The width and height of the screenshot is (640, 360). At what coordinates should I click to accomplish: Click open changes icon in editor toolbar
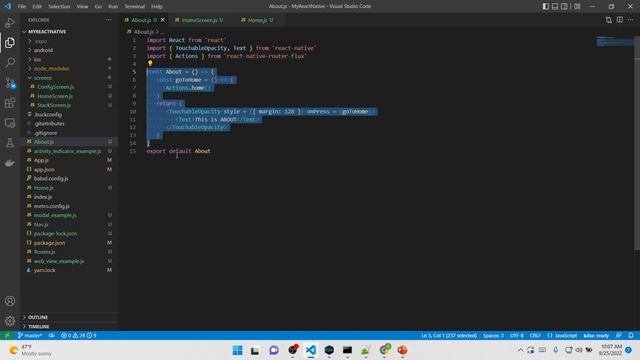click(x=609, y=20)
